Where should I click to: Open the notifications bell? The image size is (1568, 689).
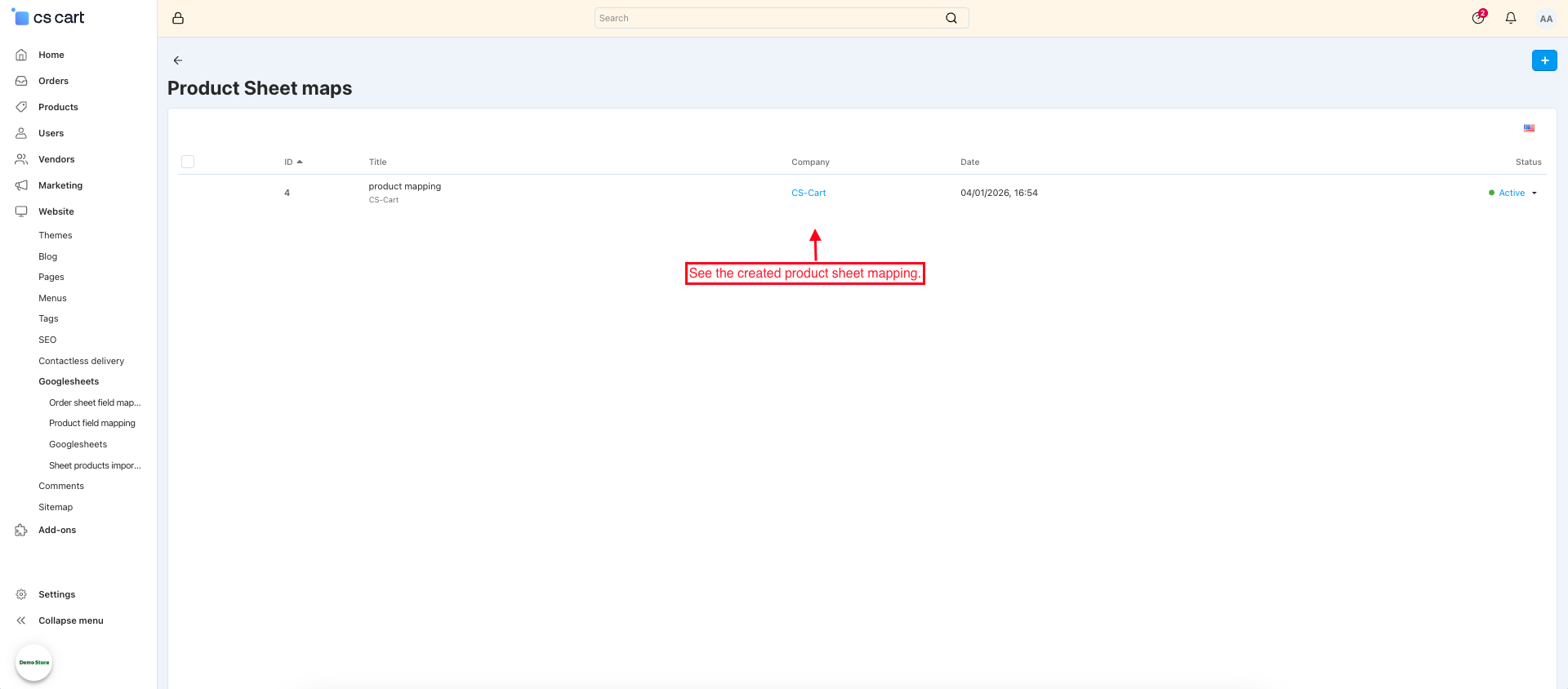click(1511, 18)
